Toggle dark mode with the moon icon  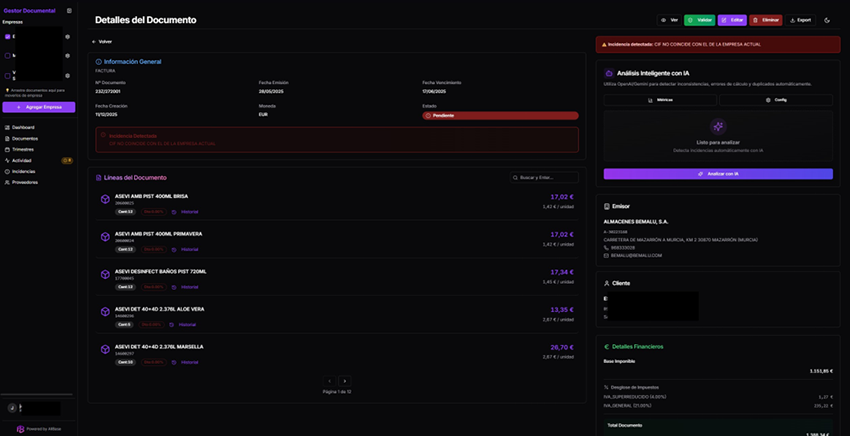click(827, 20)
